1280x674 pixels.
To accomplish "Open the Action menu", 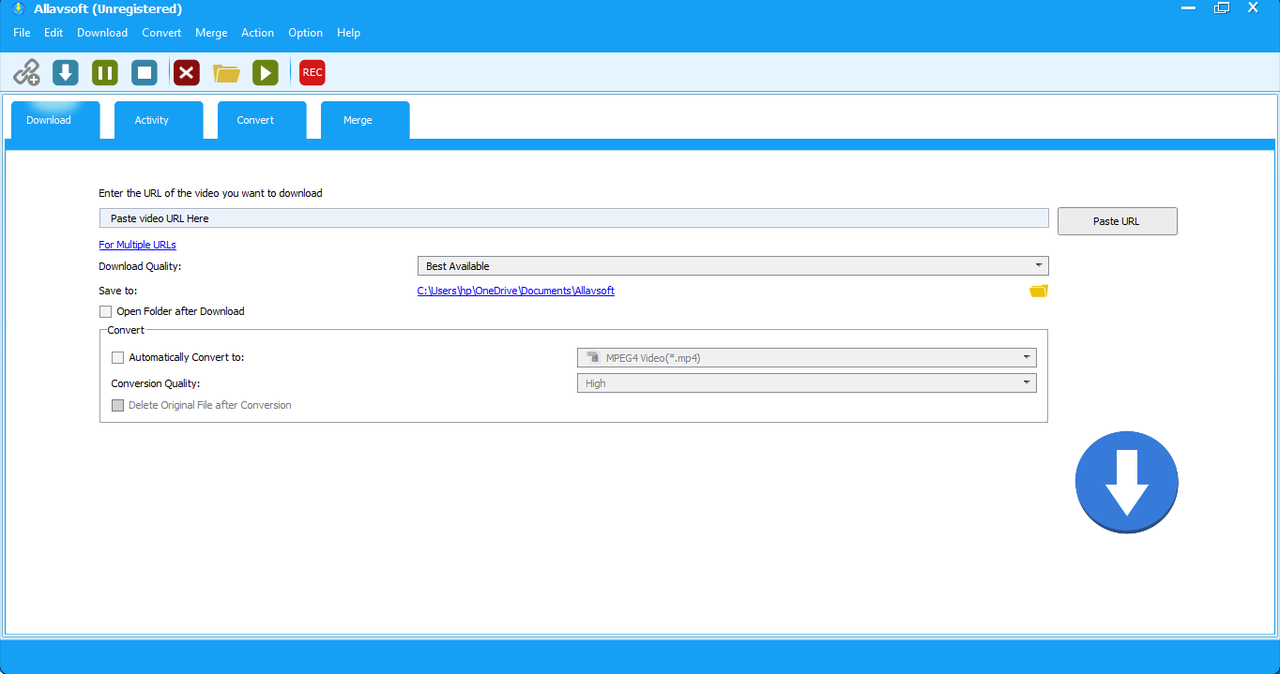I will pyautogui.click(x=257, y=33).
